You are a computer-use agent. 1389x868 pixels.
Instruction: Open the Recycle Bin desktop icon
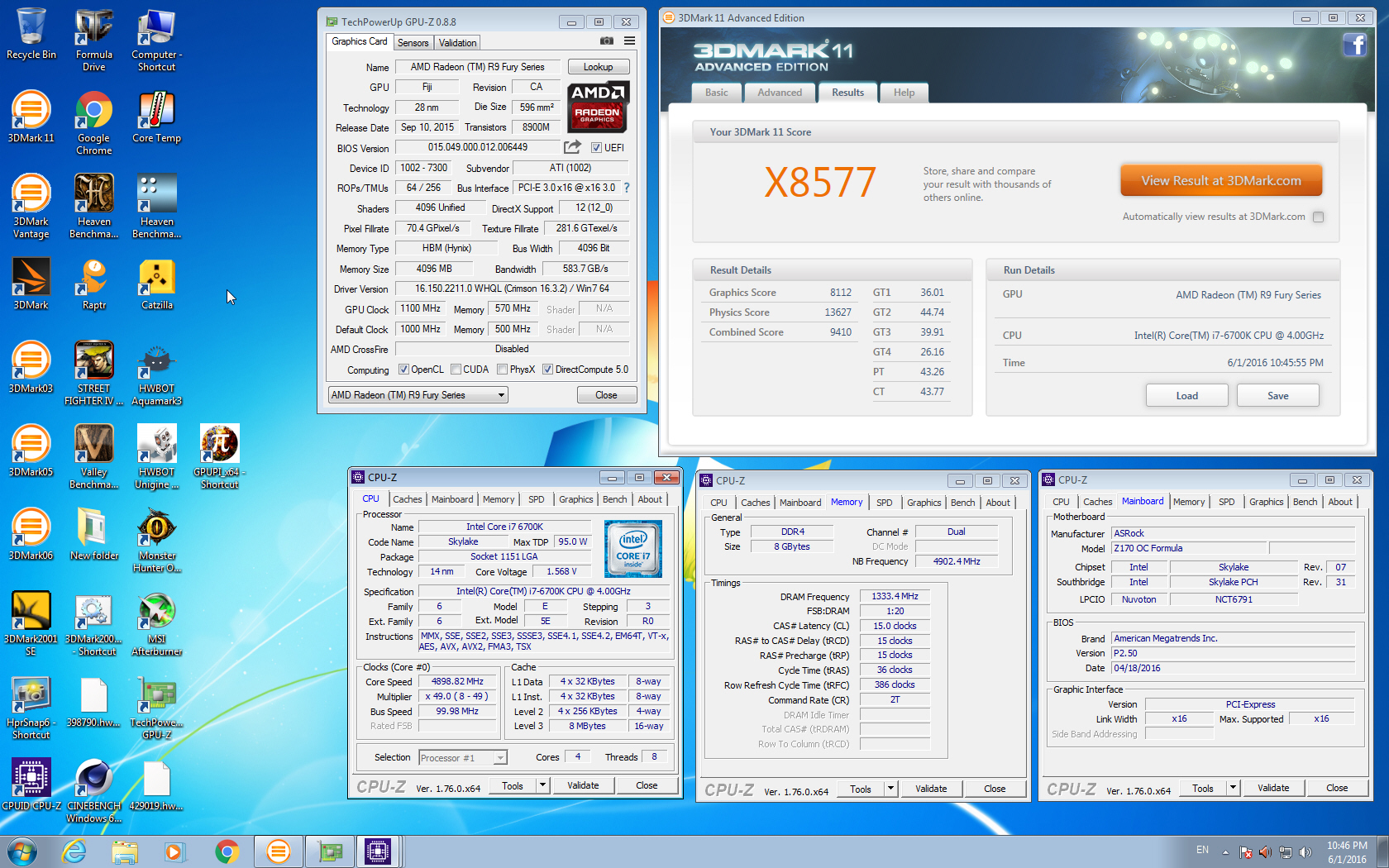(31, 34)
